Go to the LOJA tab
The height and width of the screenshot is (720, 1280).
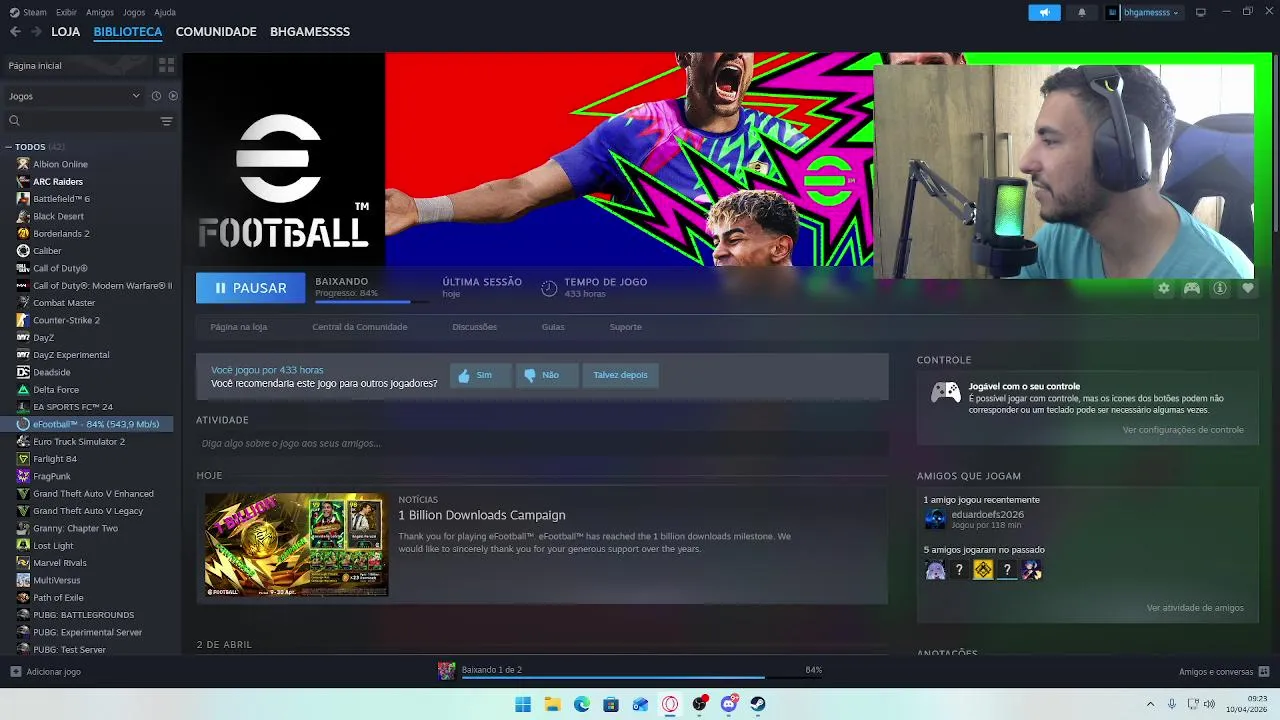coord(66,31)
